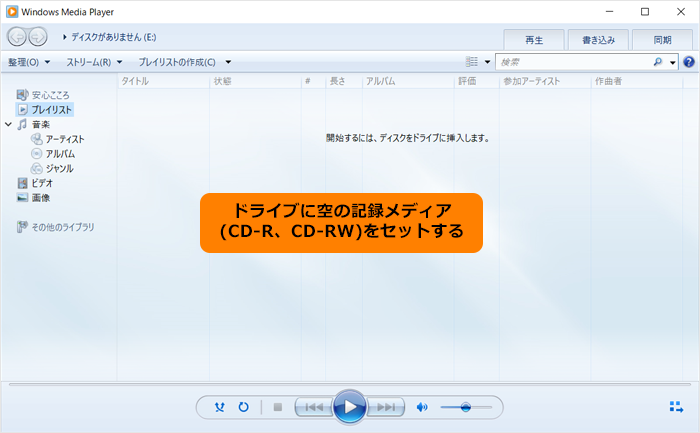Click the 状態 column header
The width and height of the screenshot is (700, 433).
255,81
